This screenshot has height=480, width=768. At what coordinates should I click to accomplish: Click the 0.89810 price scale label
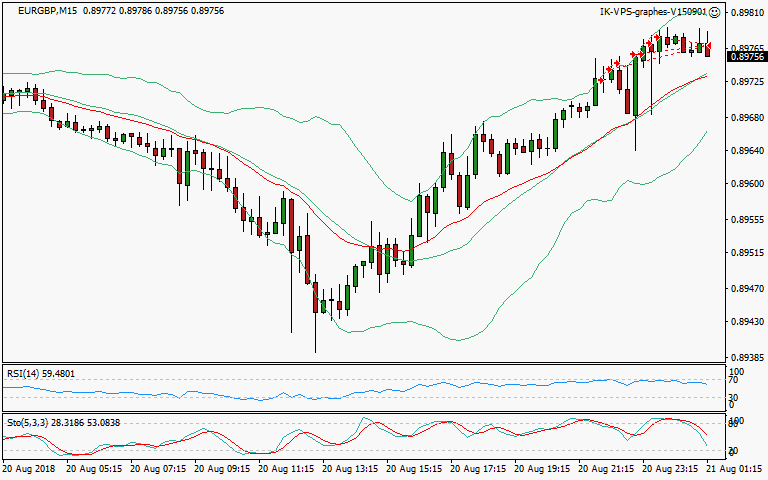pyautogui.click(x=747, y=13)
